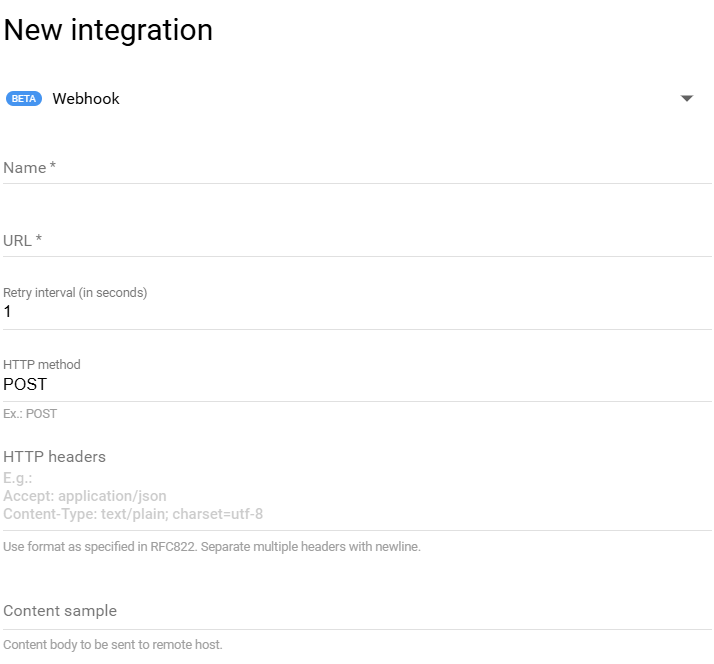The height and width of the screenshot is (664, 714).
Task: Click the 'Content-Type: text/plain' placeholder line
Action: (x=133, y=514)
